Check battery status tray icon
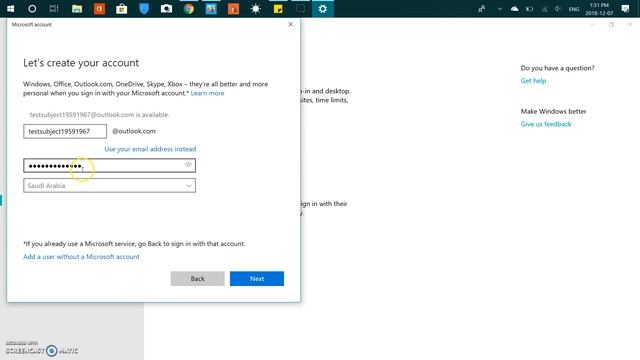The width and height of the screenshot is (640, 360). (x=529, y=9)
